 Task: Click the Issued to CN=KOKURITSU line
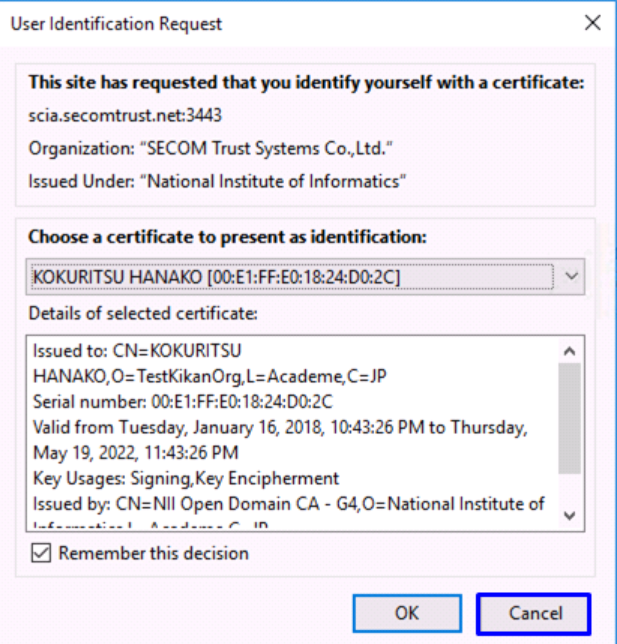click(137, 351)
